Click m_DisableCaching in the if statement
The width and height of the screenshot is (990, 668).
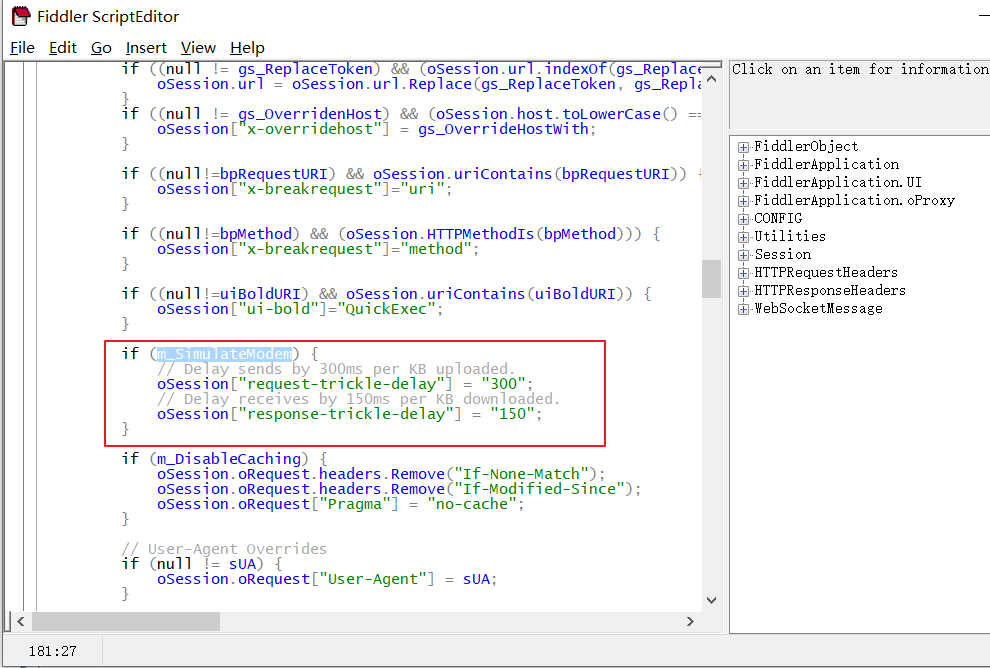pyautogui.click(x=229, y=459)
